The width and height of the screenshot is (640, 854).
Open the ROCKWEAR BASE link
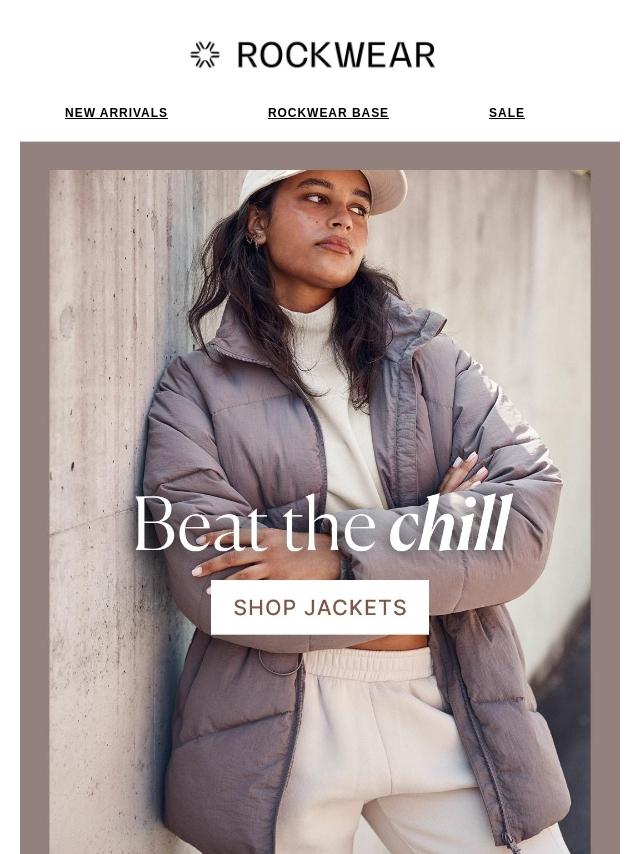[x=328, y=113]
